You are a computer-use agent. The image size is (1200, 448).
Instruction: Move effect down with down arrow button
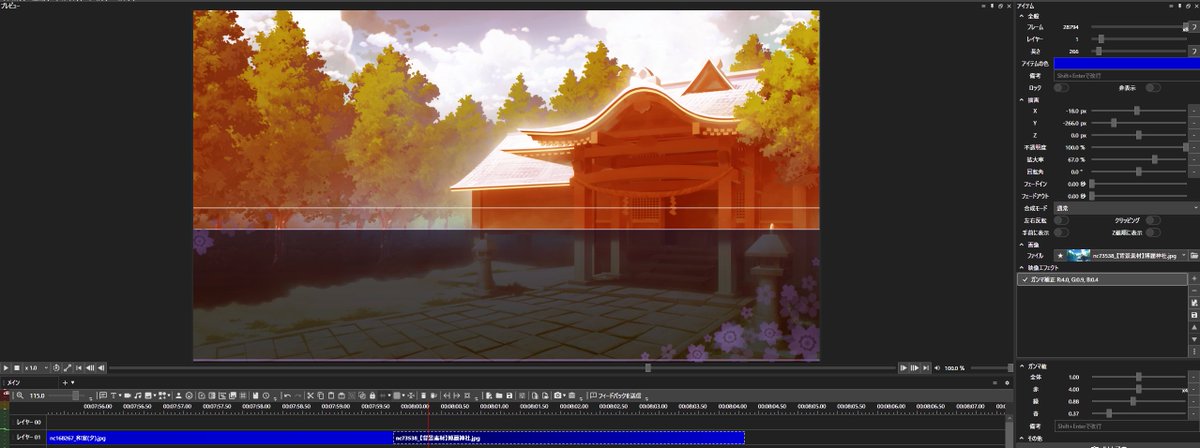(1194, 340)
